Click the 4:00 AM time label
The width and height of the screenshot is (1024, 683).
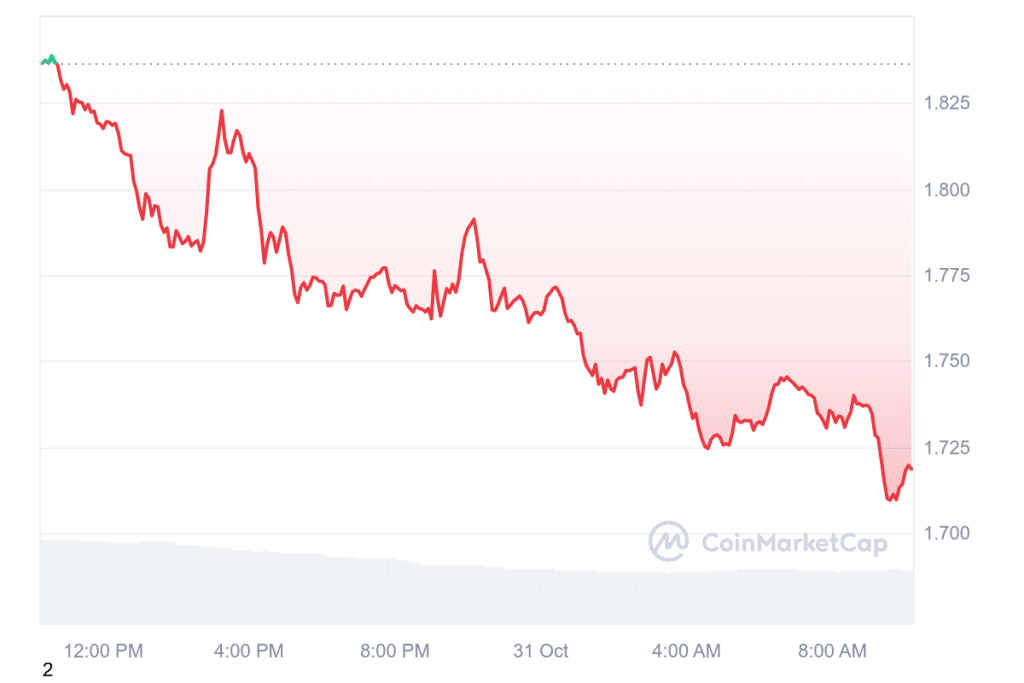tap(684, 651)
